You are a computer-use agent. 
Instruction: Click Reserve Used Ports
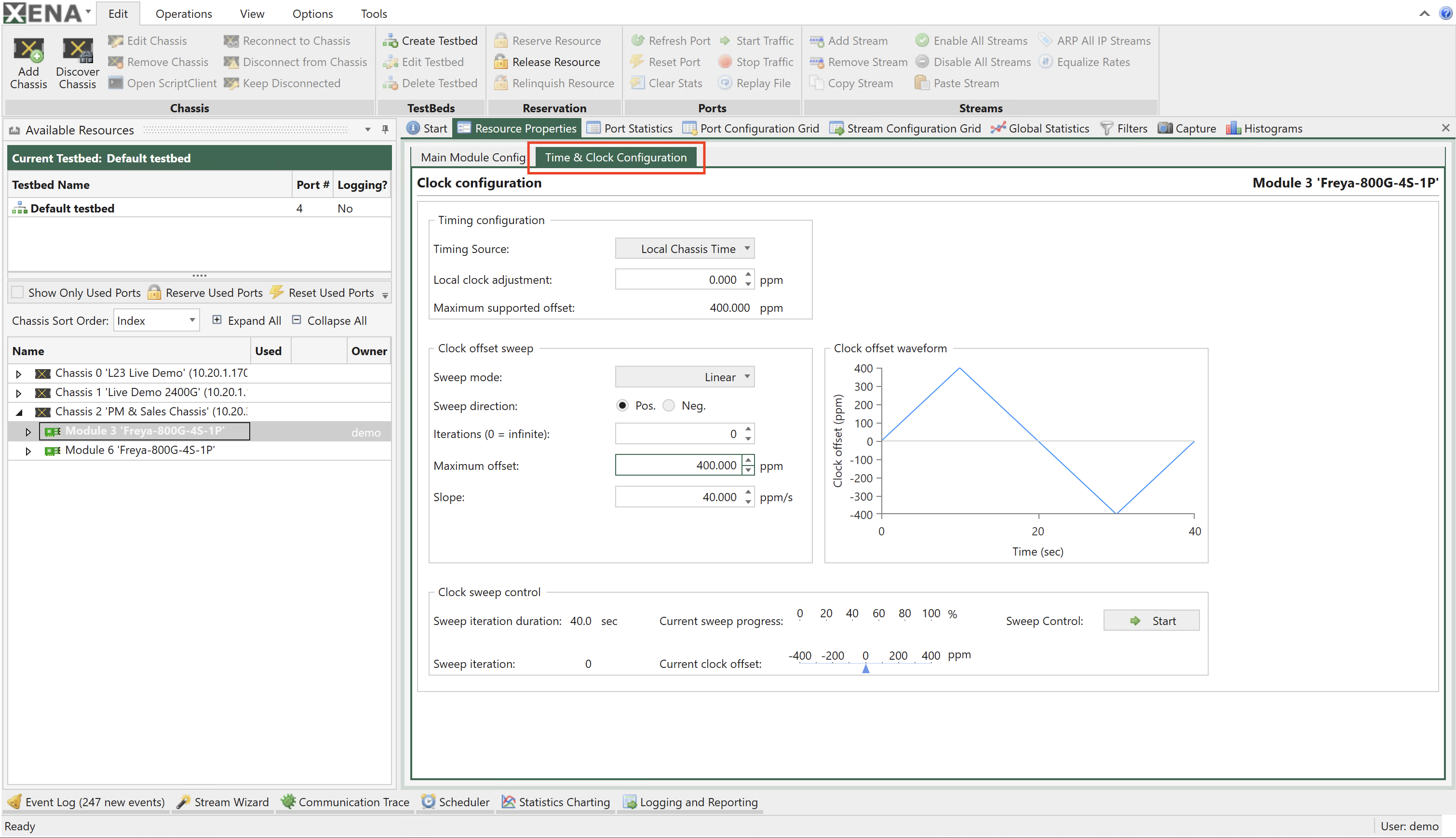coord(205,293)
